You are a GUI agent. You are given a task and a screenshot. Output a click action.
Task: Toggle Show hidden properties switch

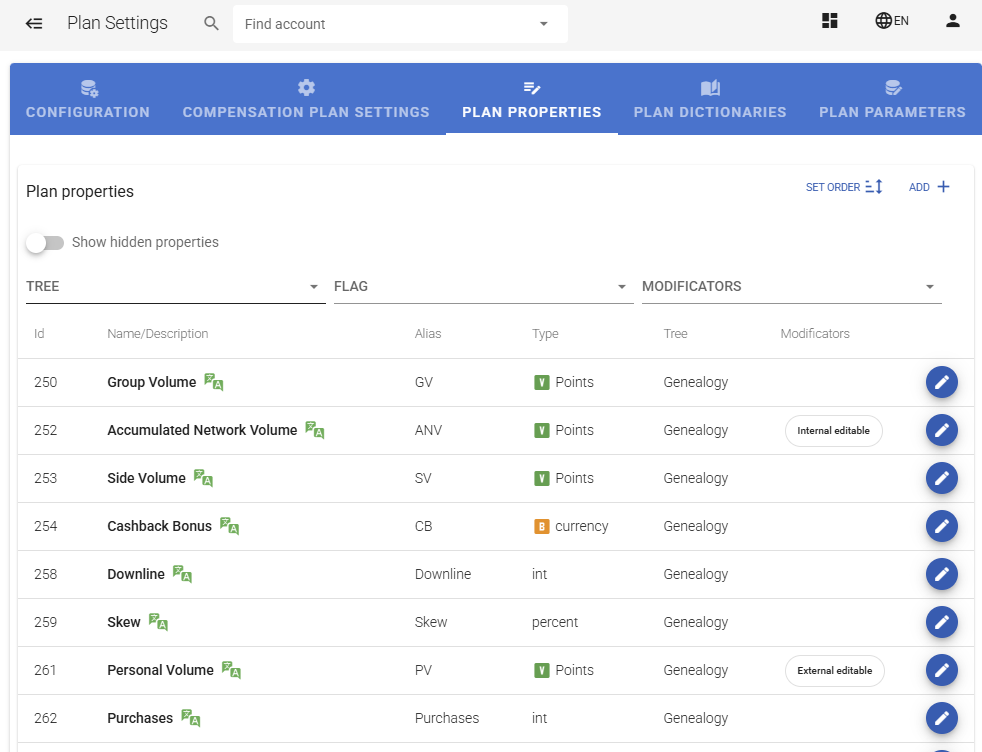[x=44, y=242]
